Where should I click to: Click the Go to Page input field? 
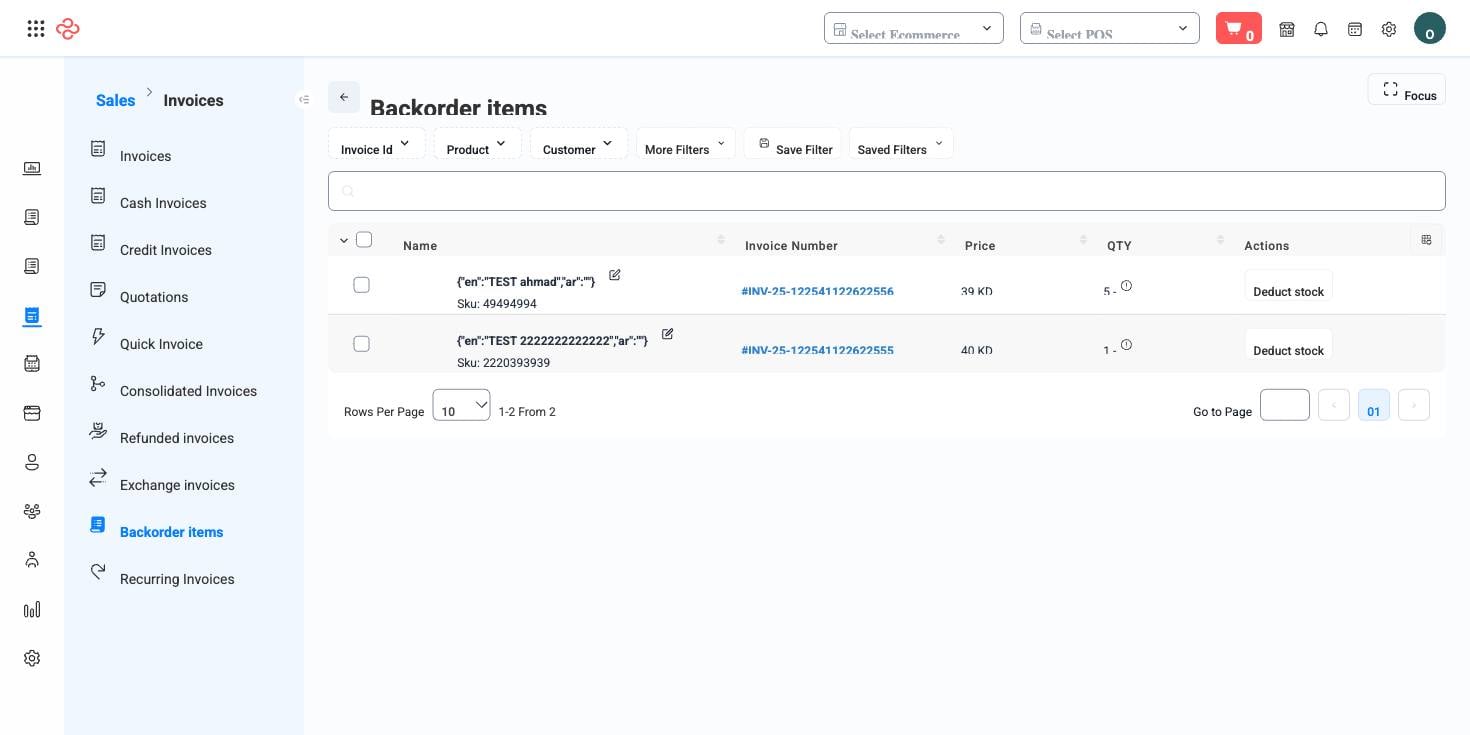point(1285,405)
